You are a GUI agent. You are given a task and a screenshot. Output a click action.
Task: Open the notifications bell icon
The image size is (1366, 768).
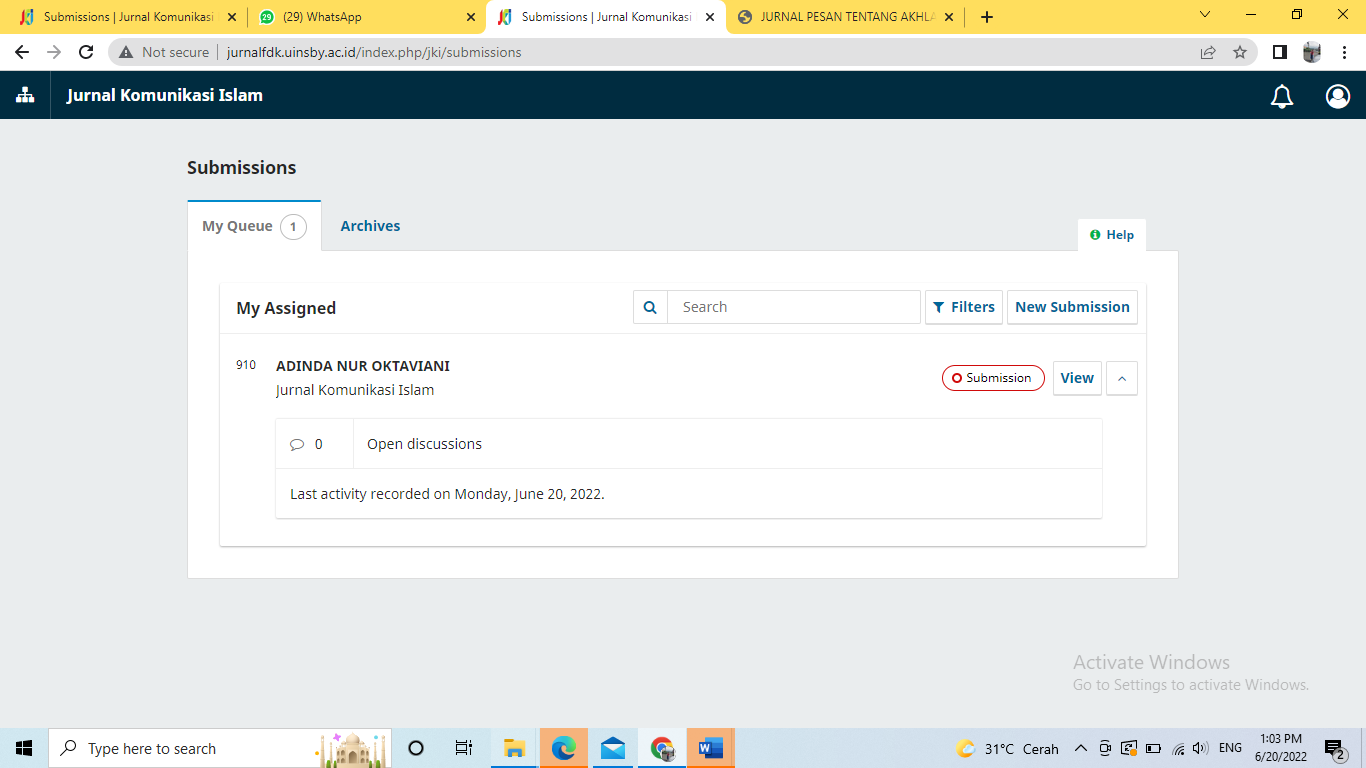pyautogui.click(x=1281, y=96)
